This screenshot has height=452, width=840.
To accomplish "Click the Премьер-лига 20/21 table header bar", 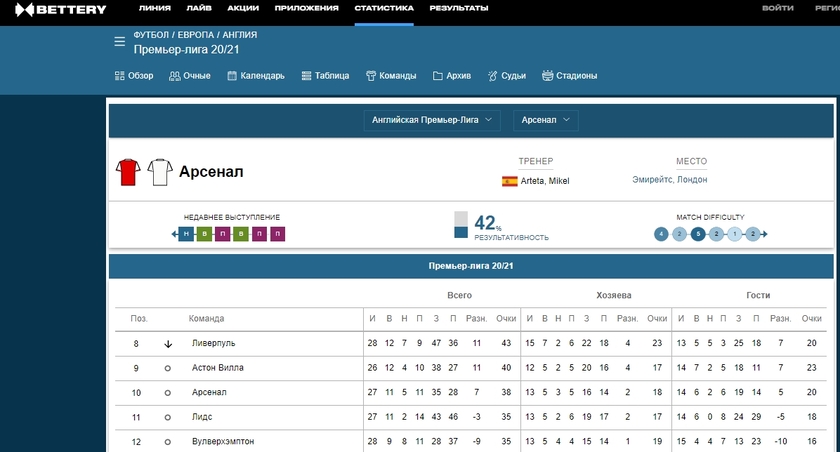I will 471,266.
